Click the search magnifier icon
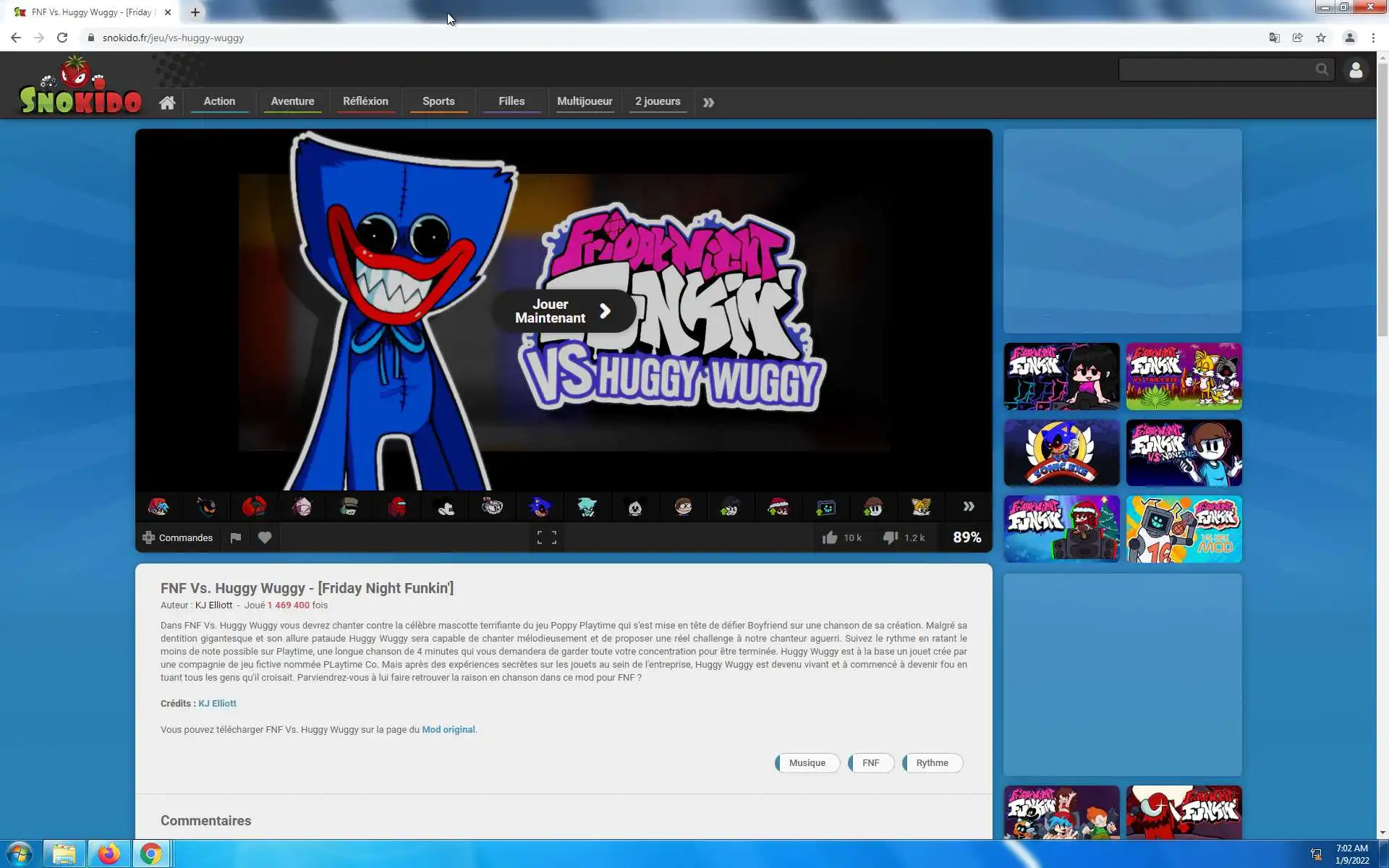The image size is (1389, 868). (x=1322, y=69)
